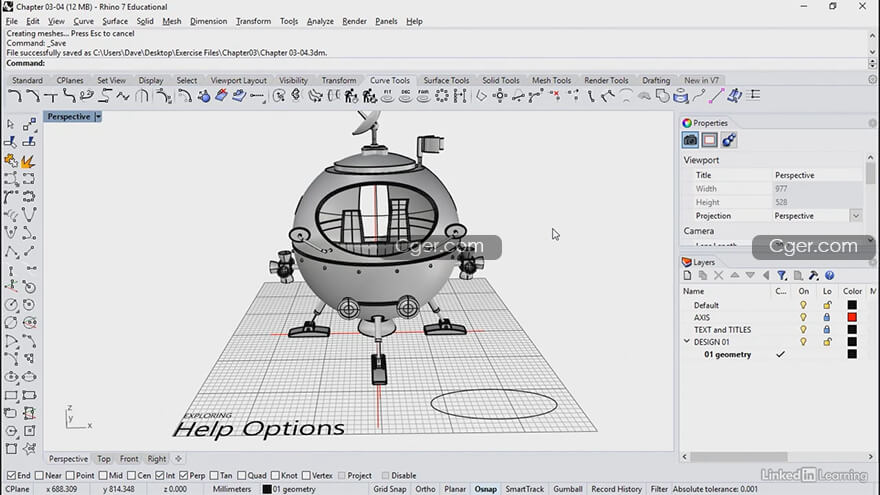Change the Default layer black color swatch
This screenshot has width=880, height=495.
point(852,305)
